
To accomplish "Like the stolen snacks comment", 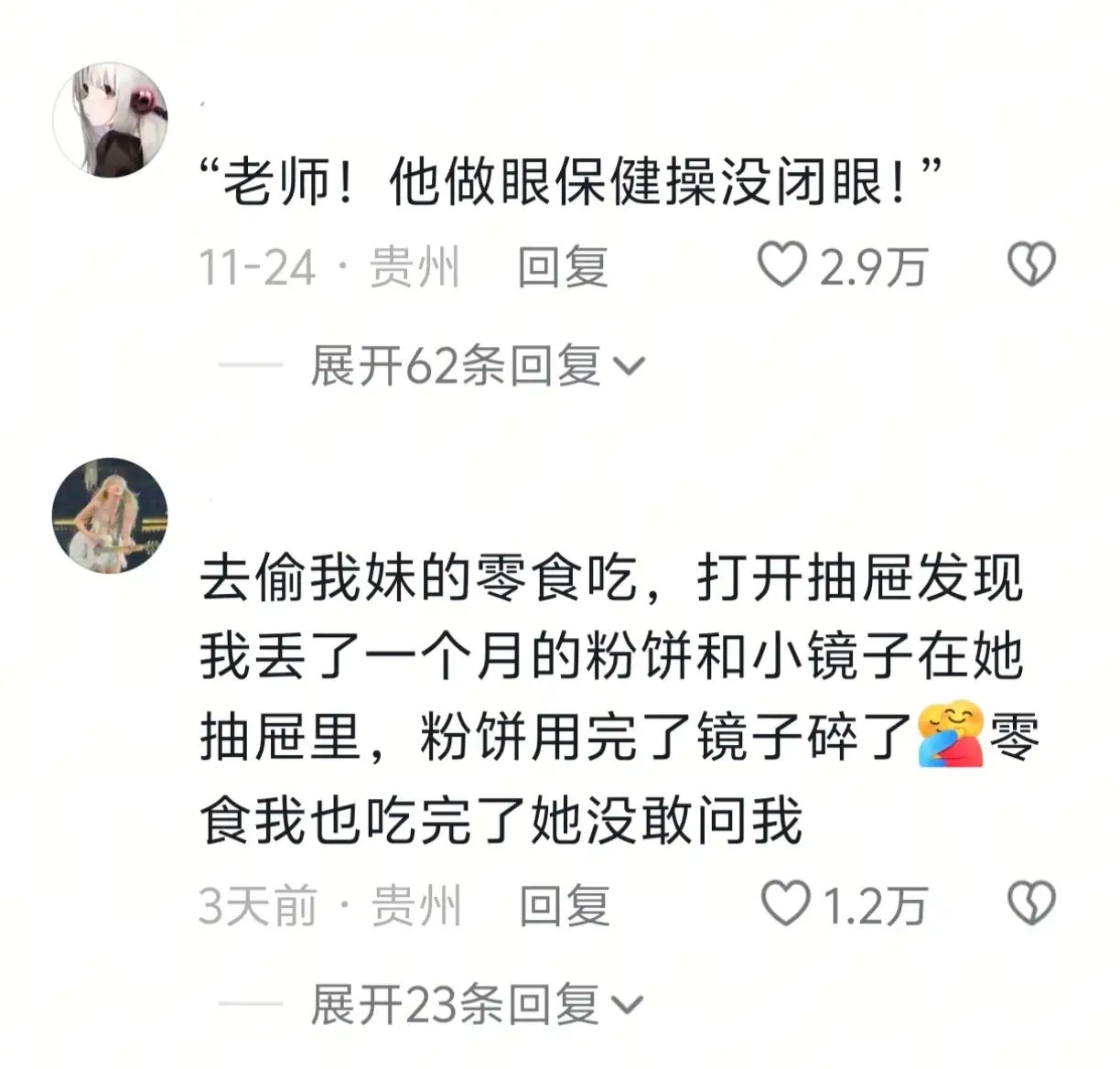I will click(x=786, y=903).
